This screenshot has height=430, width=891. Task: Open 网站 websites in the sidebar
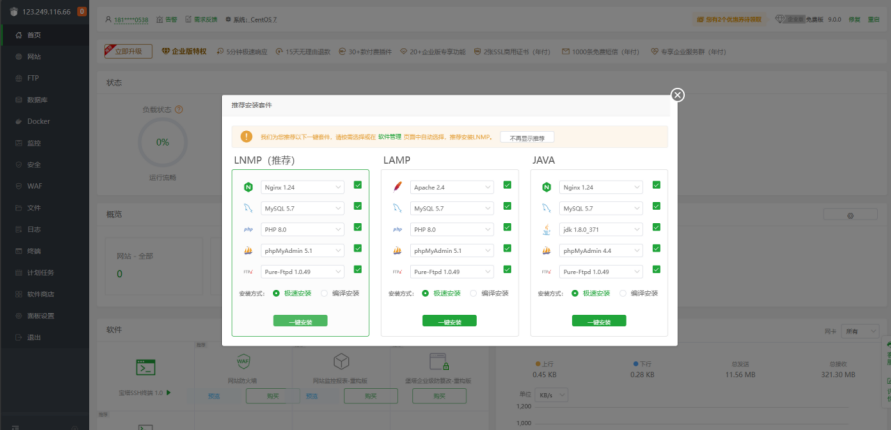(44, 57)
